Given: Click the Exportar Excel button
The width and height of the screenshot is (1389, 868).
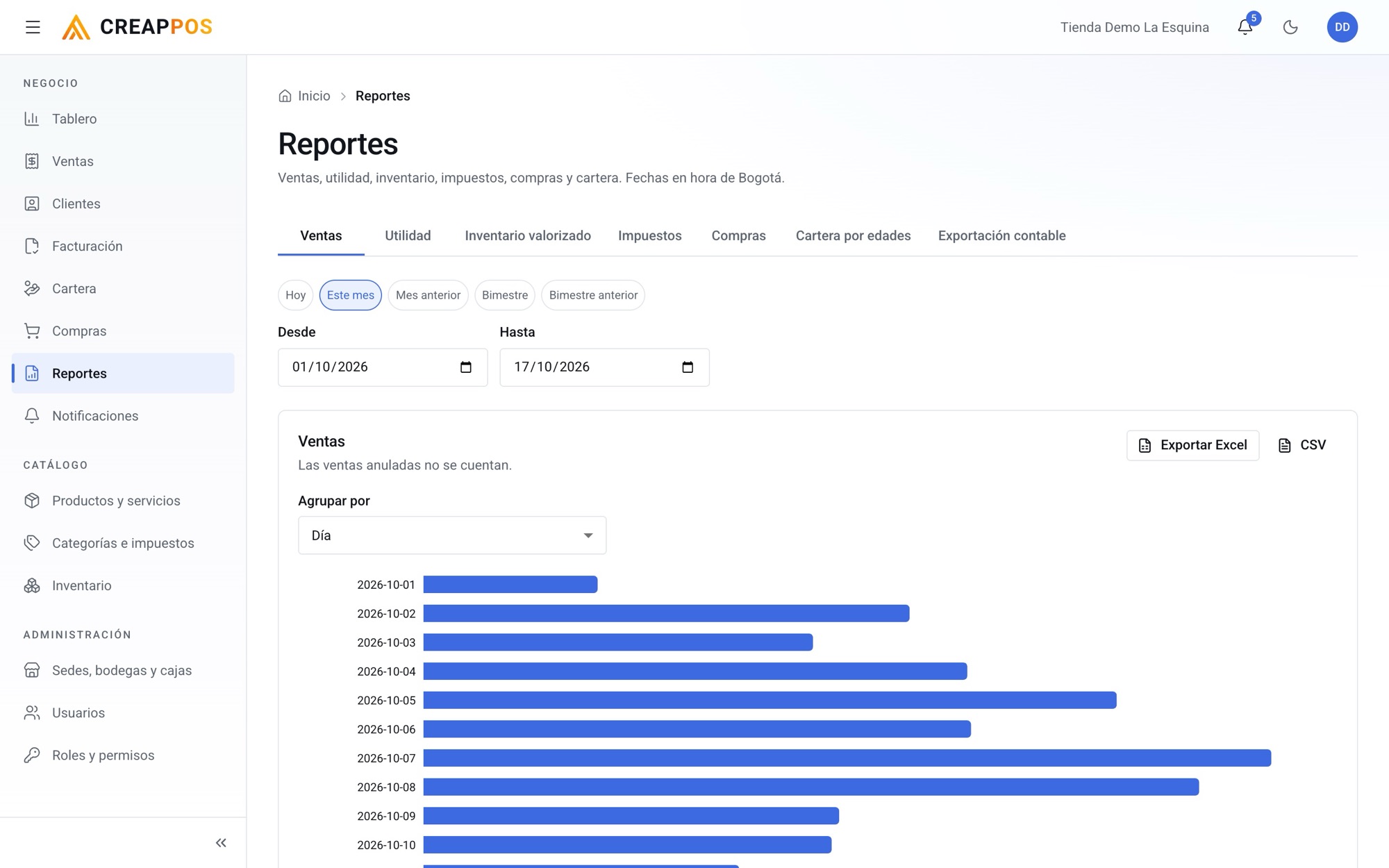Looking at the screenshot, I should [1192, 445].
